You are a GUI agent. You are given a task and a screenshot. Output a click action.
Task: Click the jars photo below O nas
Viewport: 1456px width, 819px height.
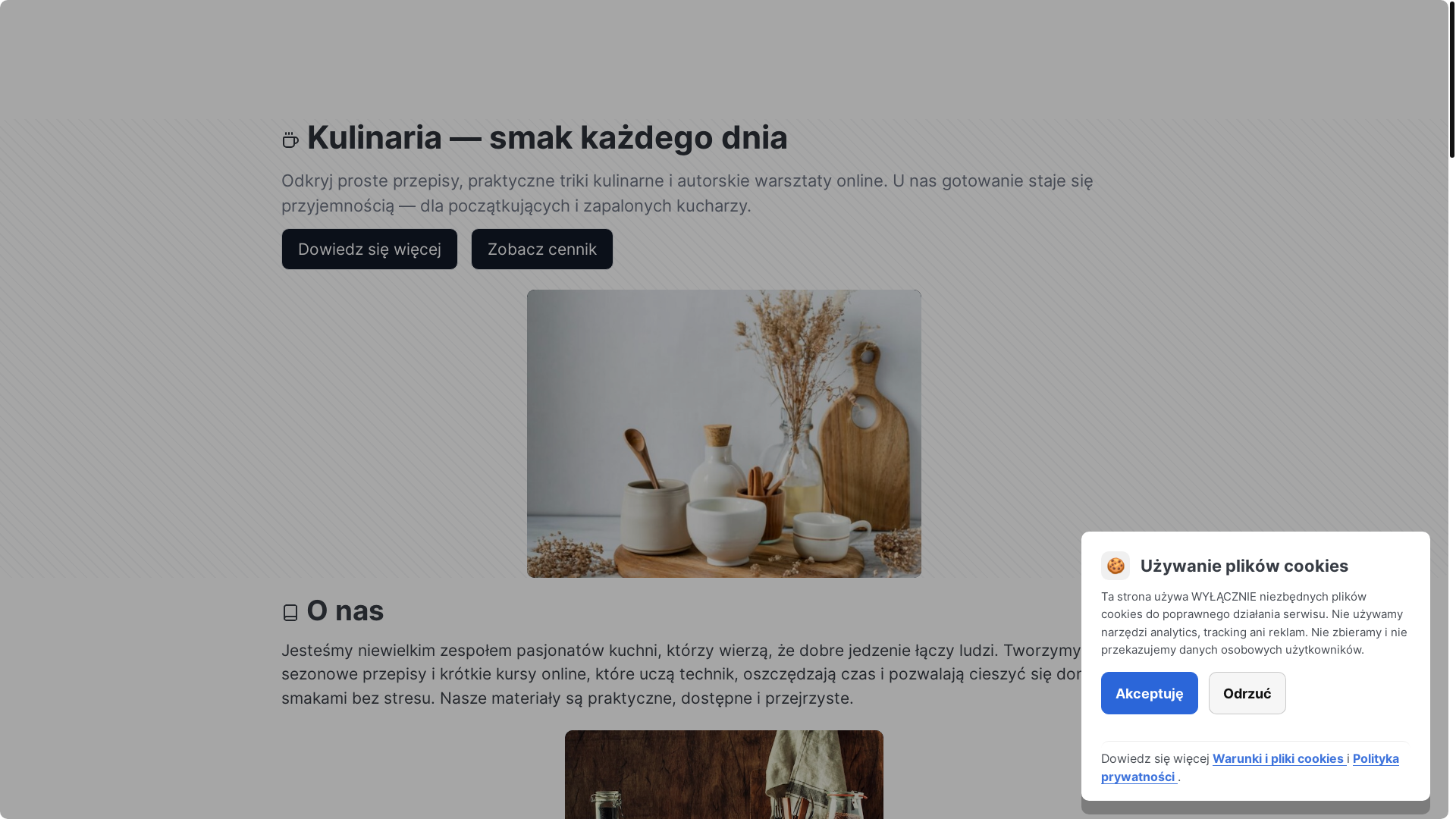pyautogui.click(x=724, y=774)
